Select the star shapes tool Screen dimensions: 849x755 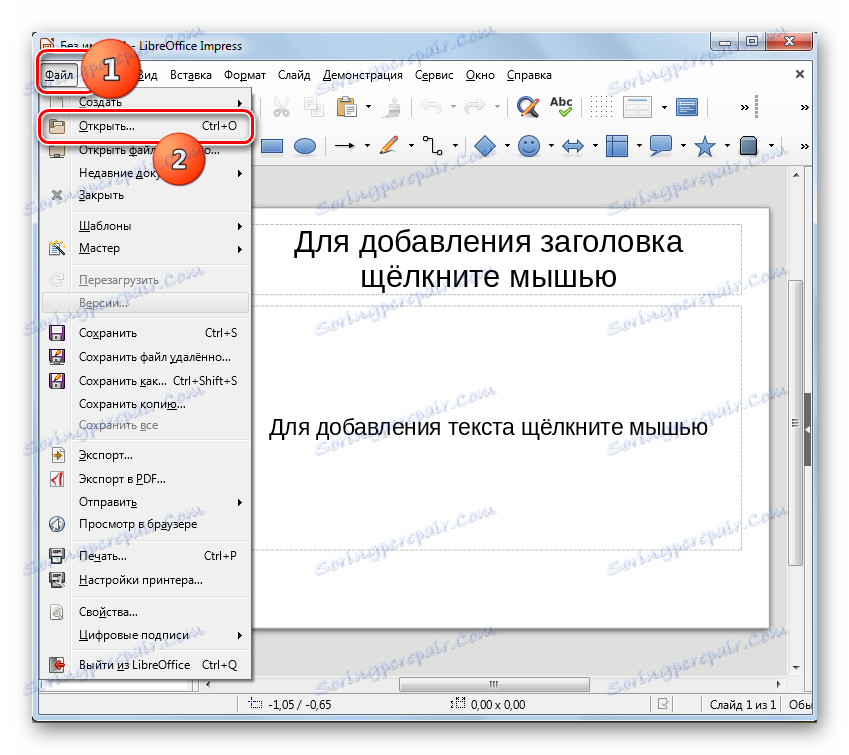[705, 146]
